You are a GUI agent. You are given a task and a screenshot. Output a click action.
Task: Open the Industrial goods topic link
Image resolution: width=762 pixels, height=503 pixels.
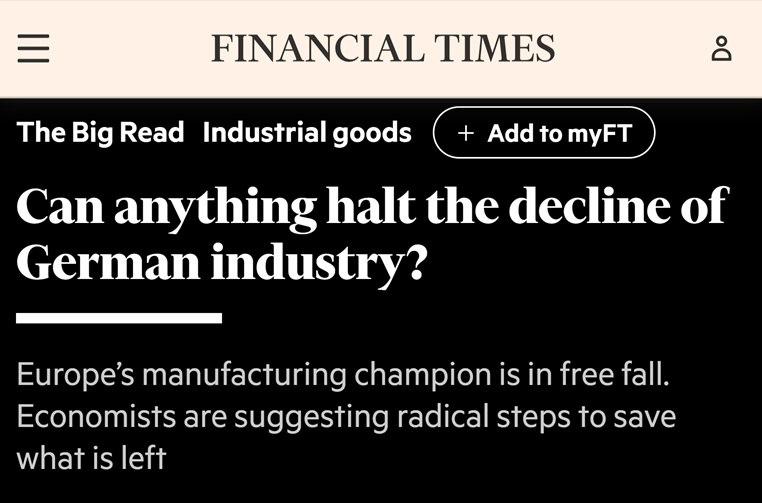[306, 132]
